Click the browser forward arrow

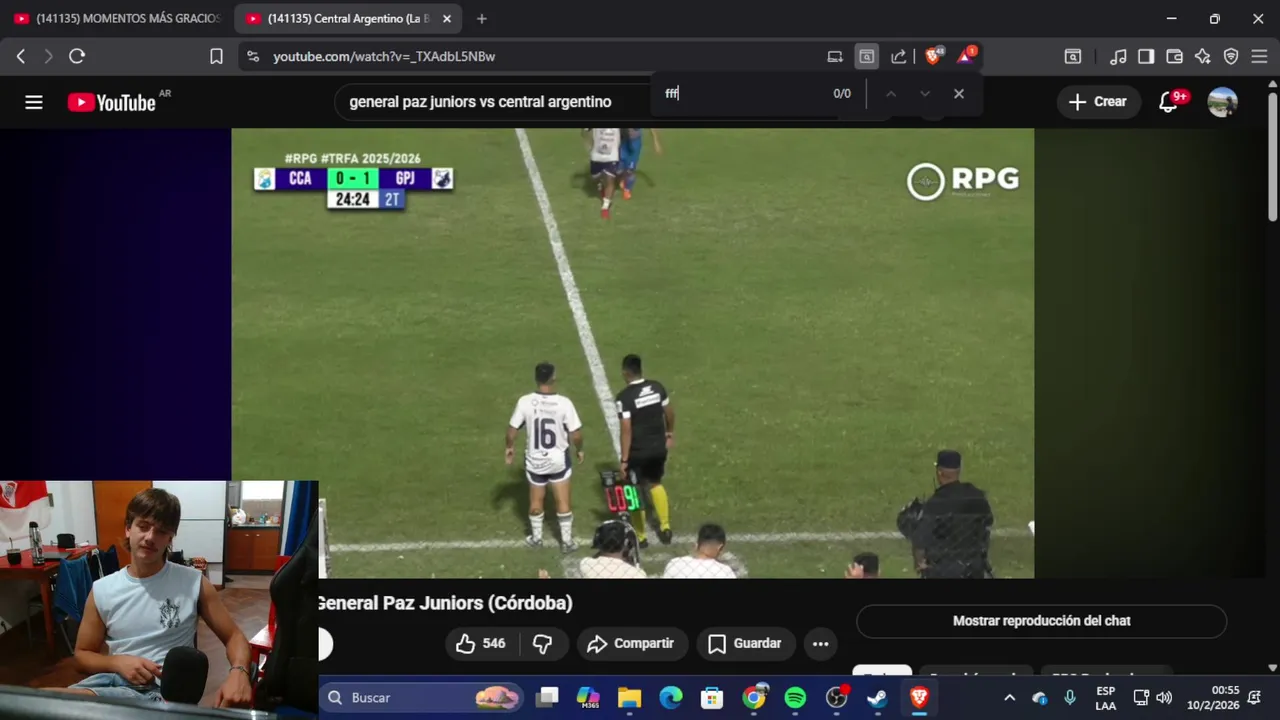pyautogui.click(x=48, y=57)
